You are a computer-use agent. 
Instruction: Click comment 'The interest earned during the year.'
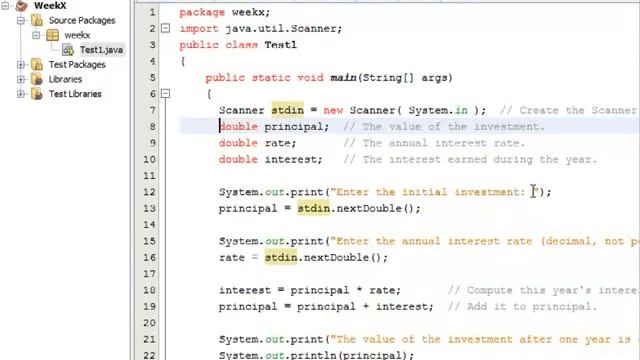point(470,160)
